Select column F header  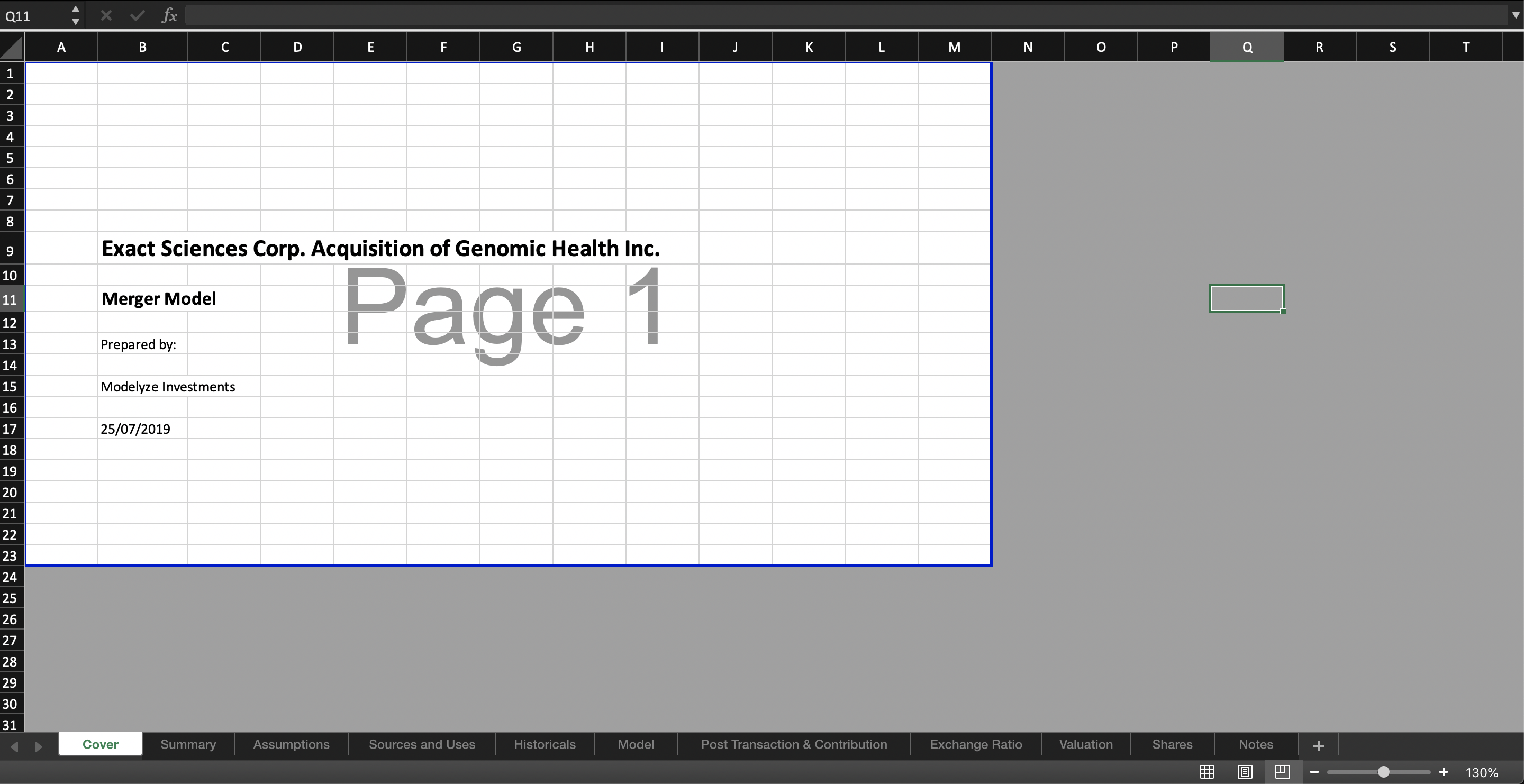tap(443, 47)
